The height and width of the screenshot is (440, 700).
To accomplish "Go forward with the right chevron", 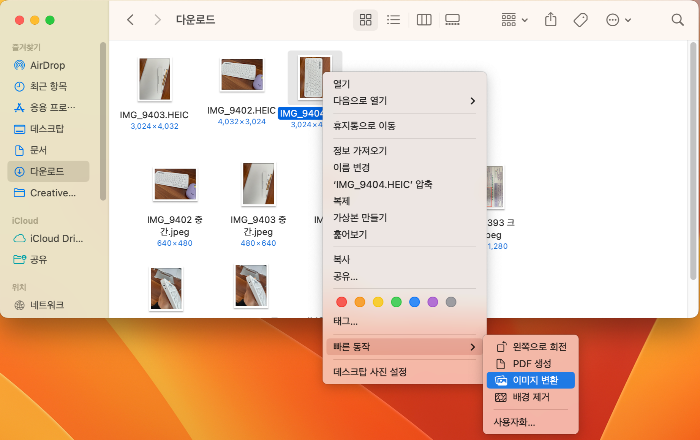I will [x=157, y=20].
